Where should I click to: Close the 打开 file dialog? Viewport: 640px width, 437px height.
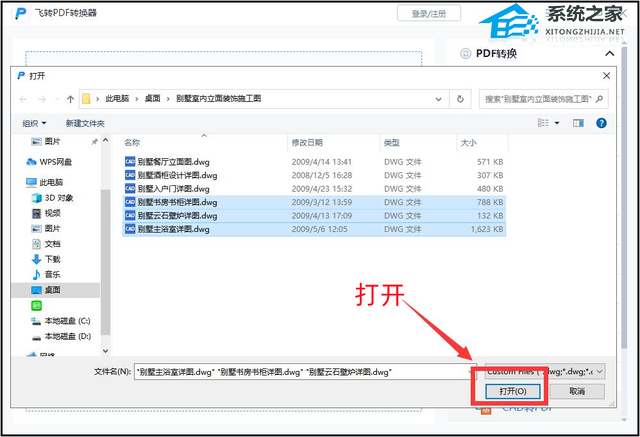[606, 75]
